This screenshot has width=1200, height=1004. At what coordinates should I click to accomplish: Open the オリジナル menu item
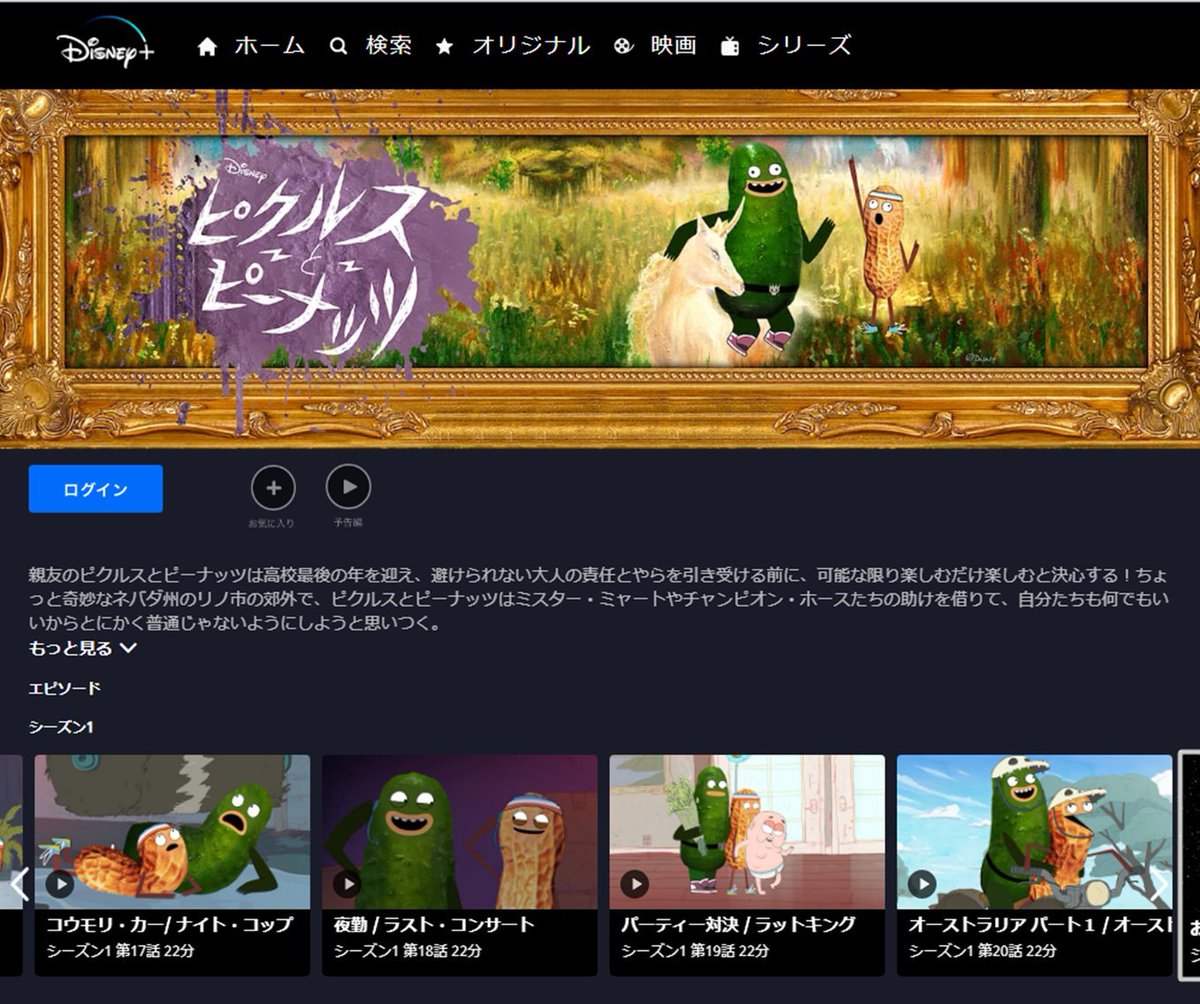point(531,45)
